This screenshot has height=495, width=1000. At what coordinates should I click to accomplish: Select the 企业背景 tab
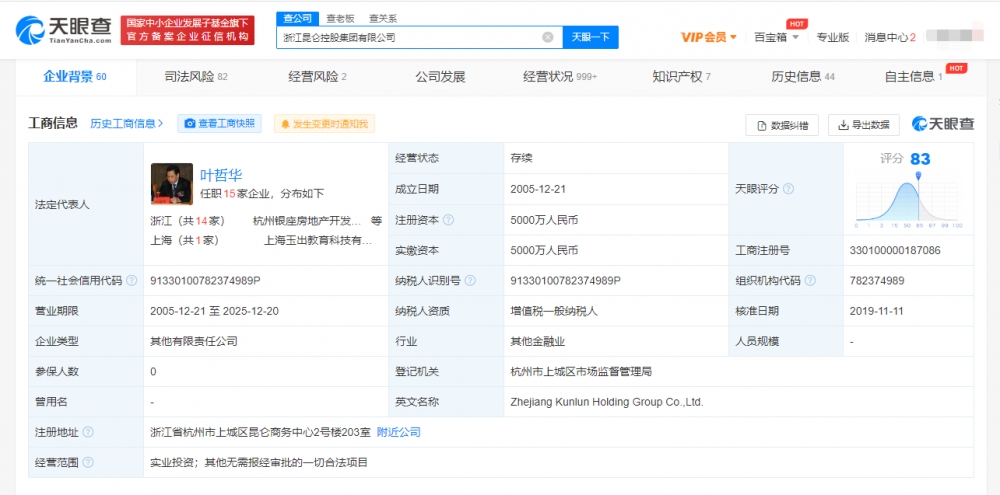[x=75, y=77]
